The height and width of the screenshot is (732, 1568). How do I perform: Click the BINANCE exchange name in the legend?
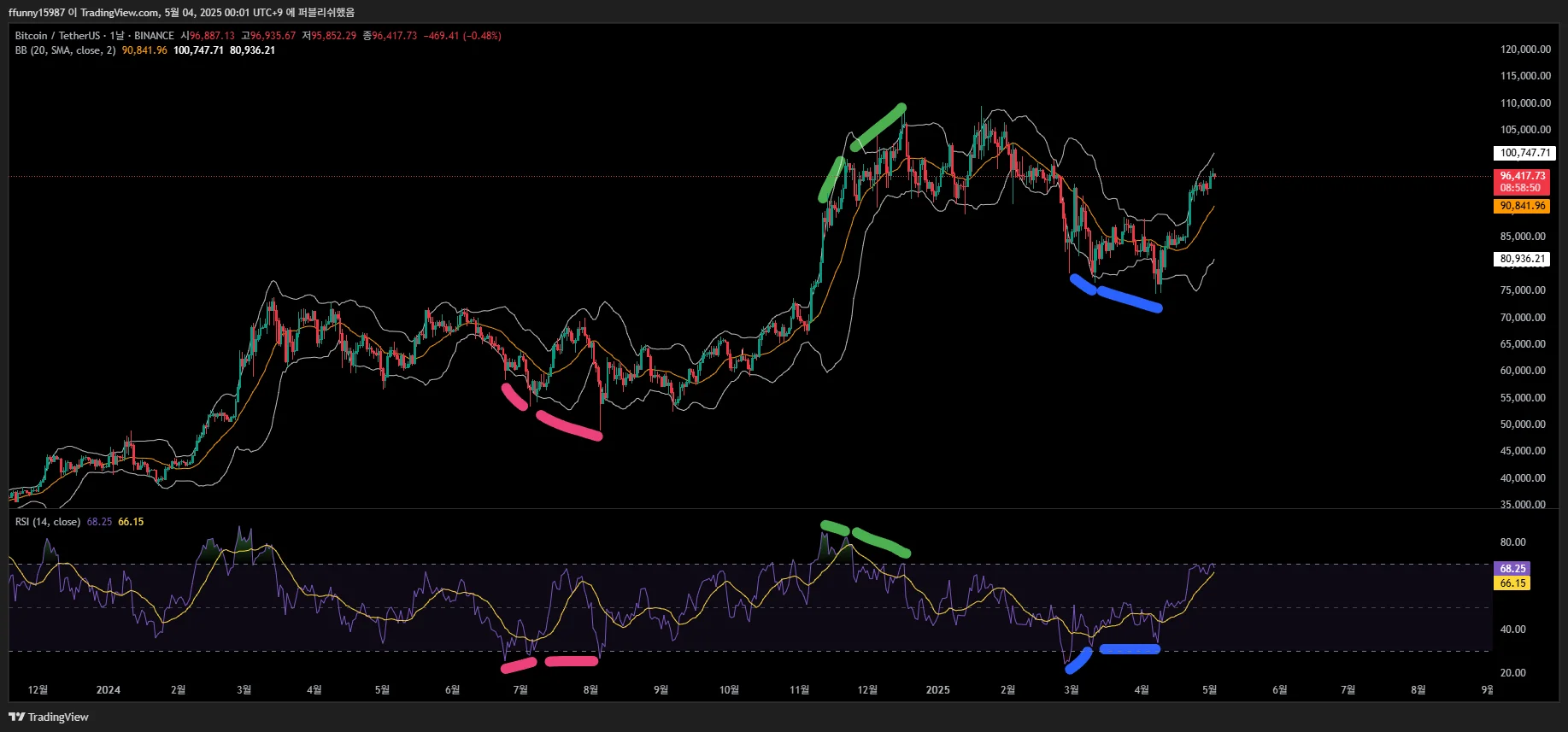tap(154, 36)
